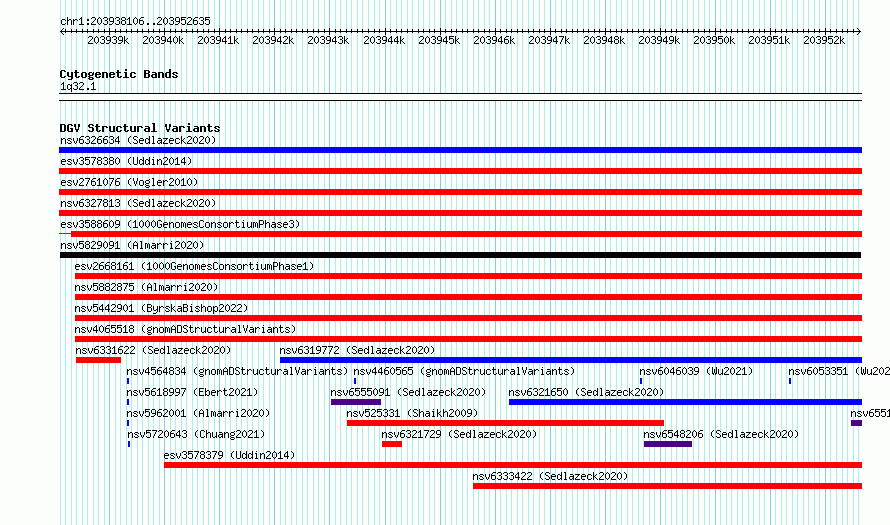The width and height of the screenshot is (890, 525).
Task: Click the 203952k ruler tick label
Action: [824, 40]
